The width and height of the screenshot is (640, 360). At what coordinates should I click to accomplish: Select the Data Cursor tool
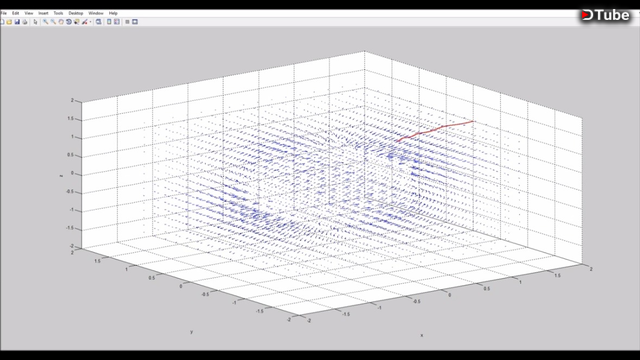point(77,22)
